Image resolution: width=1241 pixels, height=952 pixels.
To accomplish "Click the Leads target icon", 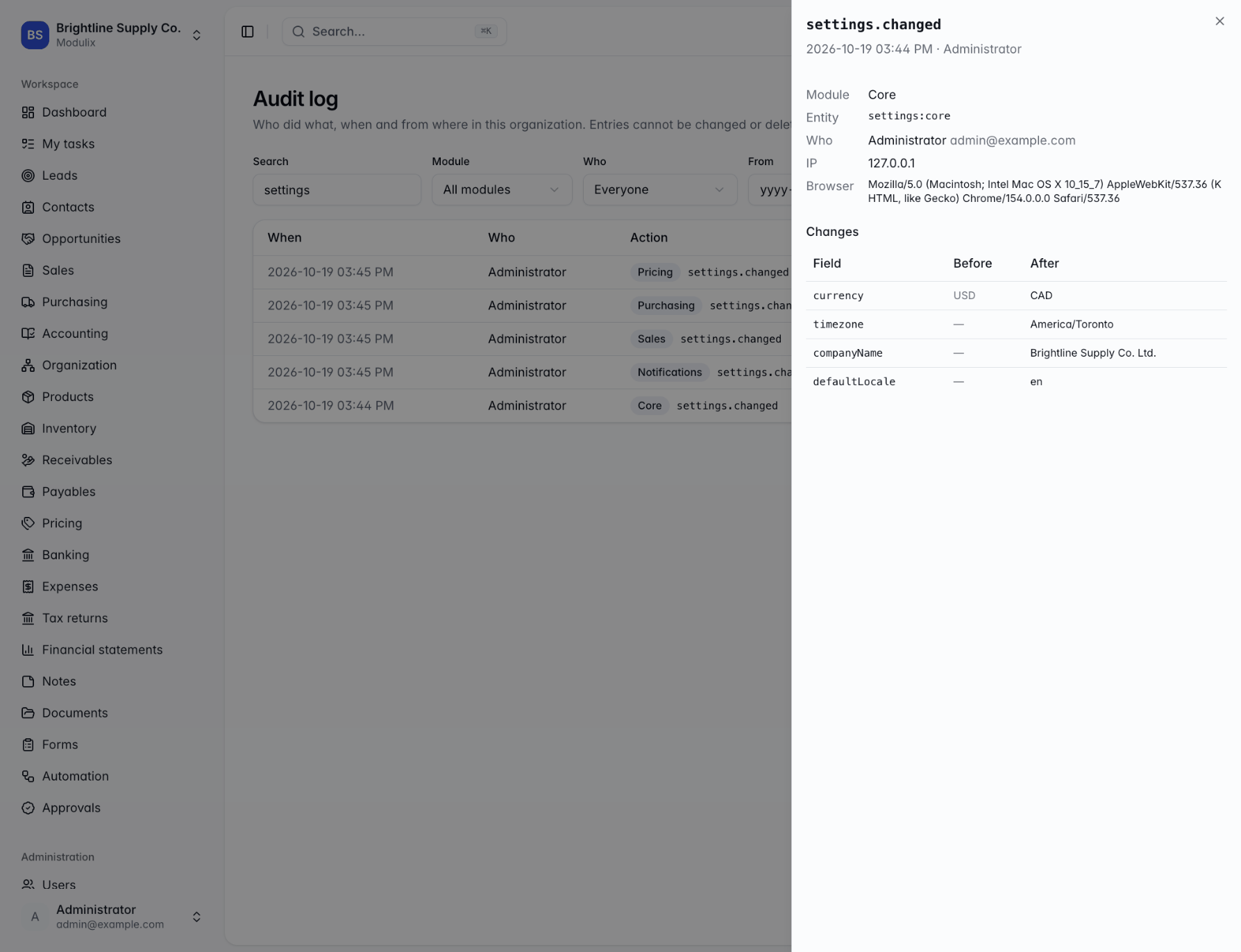I will (28, 176).
